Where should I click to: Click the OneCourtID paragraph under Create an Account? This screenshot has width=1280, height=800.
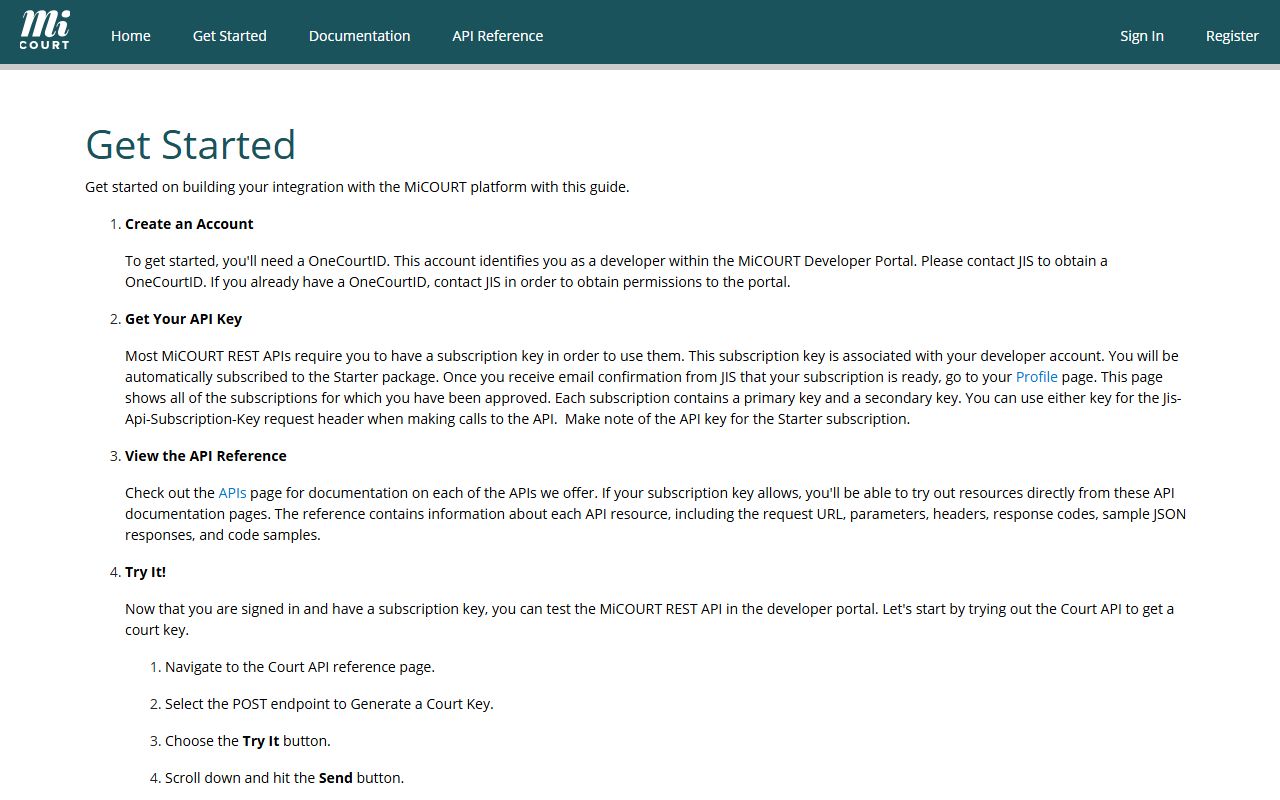click(616, 271)
